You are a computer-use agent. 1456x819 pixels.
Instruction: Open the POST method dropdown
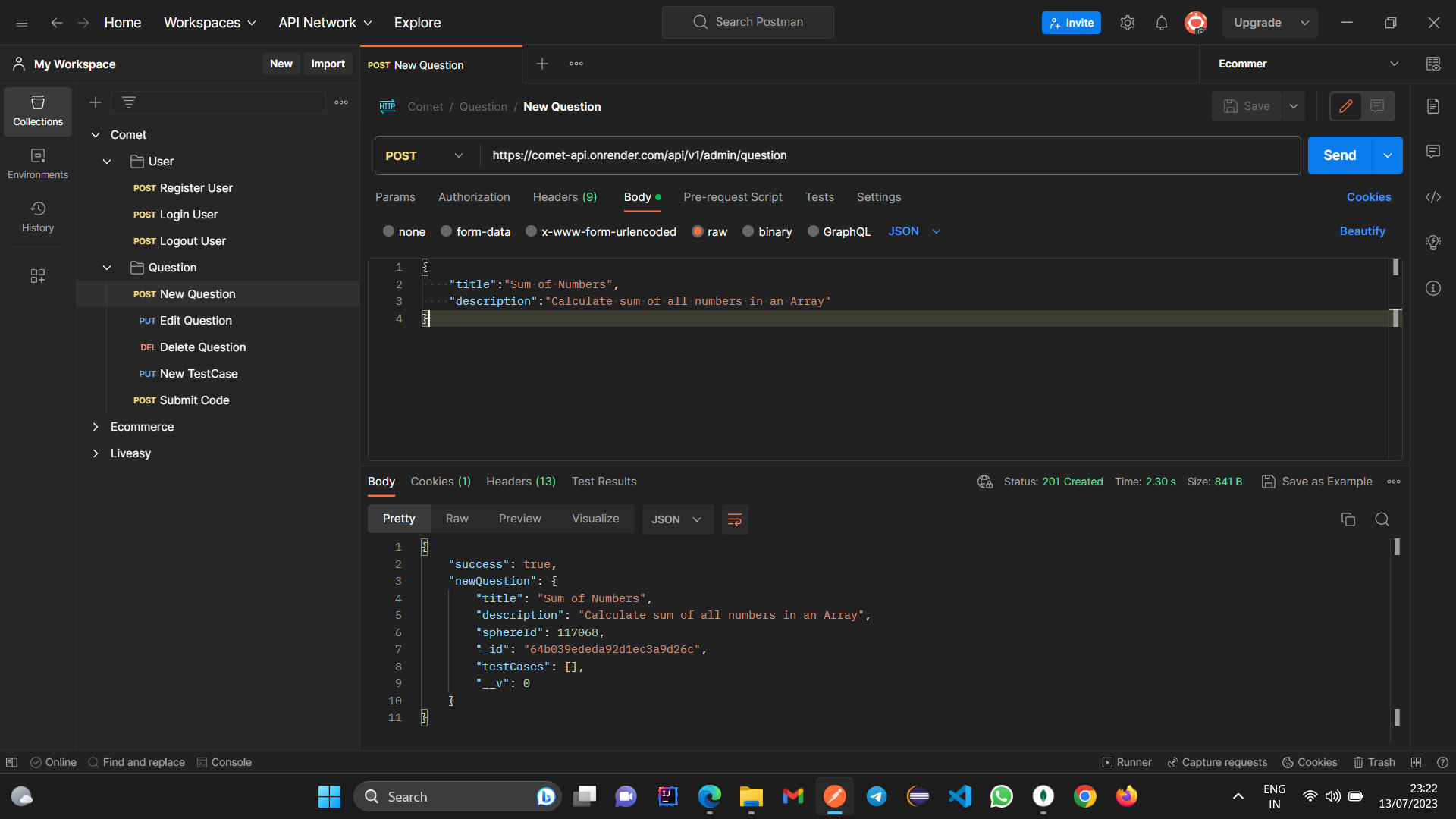coord(423,155)
